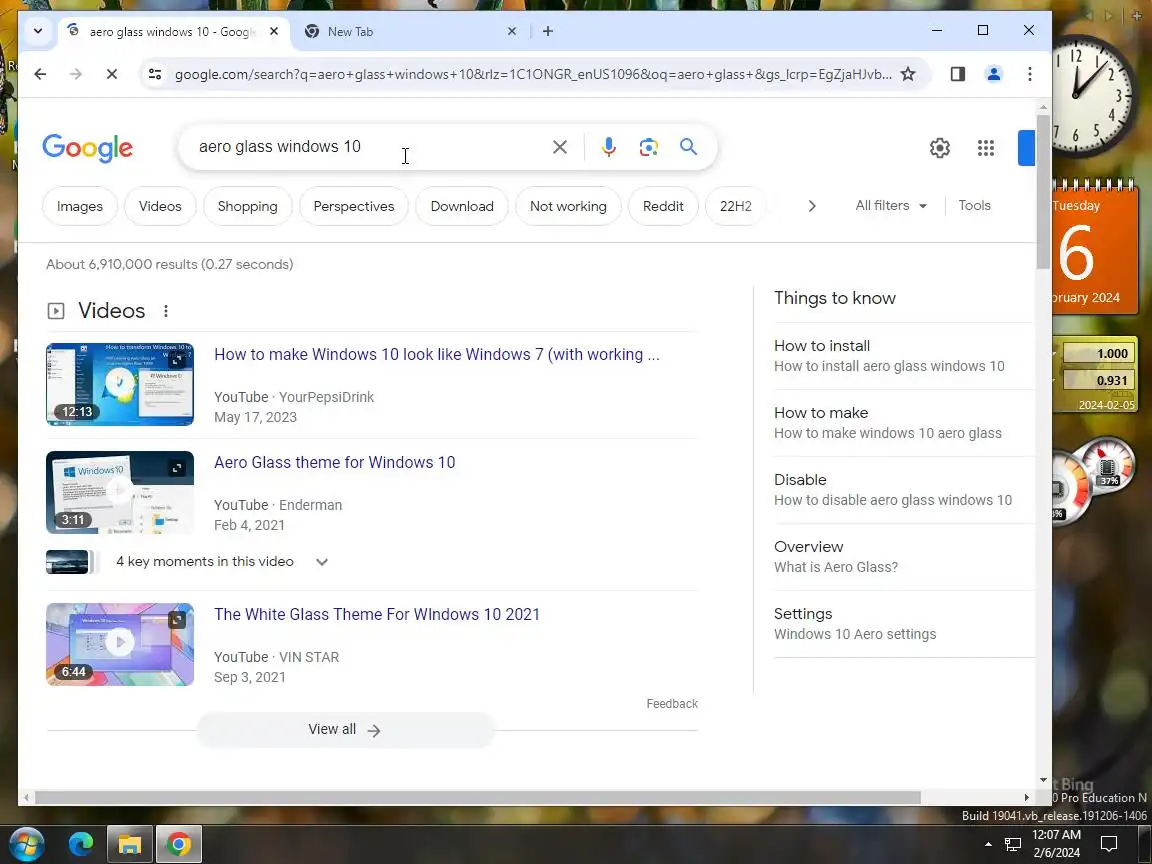Click View all videos button
Image resolution: width=1152 pixels, height=864 pixels.
345,730
